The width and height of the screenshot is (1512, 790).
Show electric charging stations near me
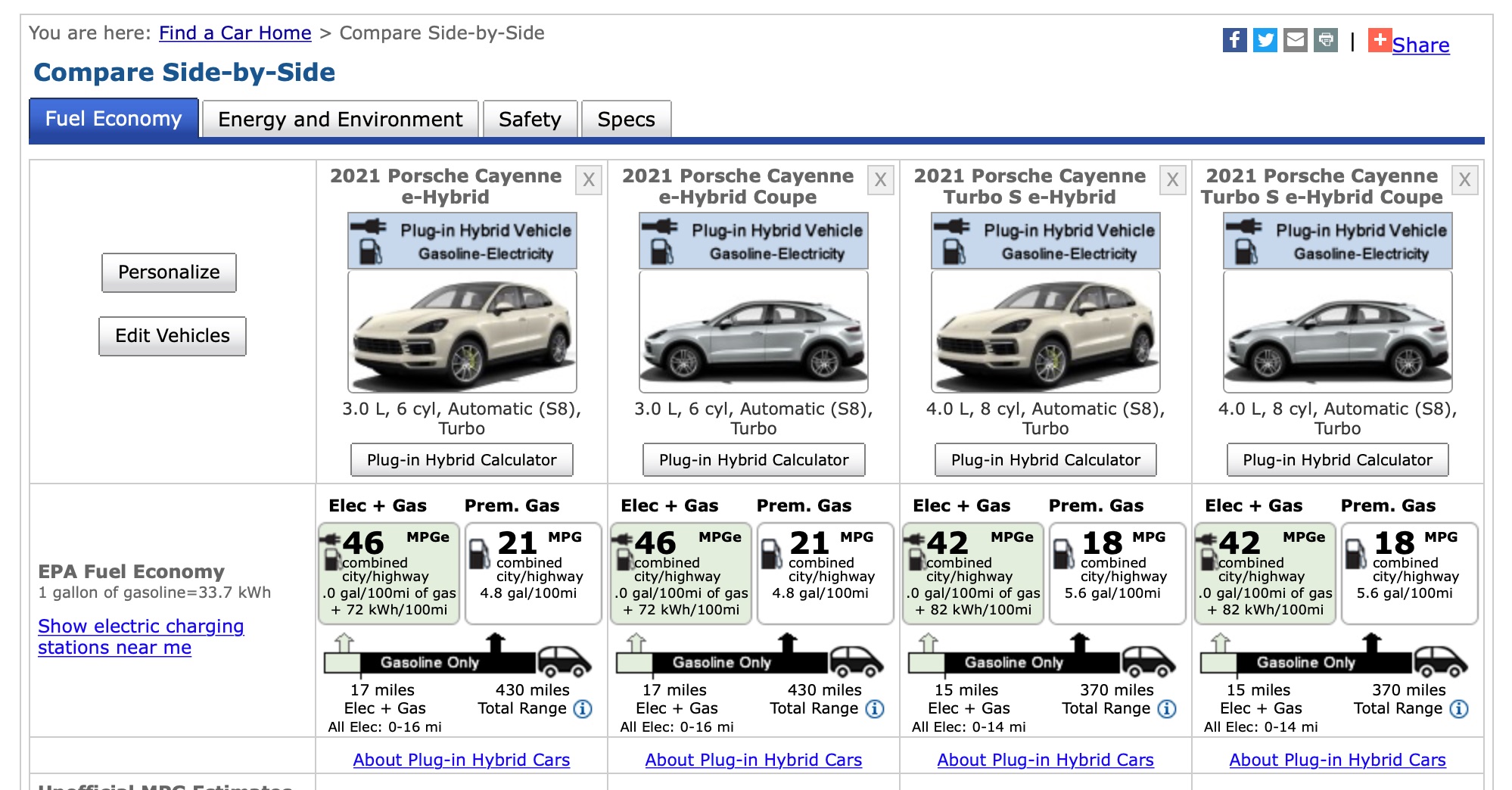[141, 637]
